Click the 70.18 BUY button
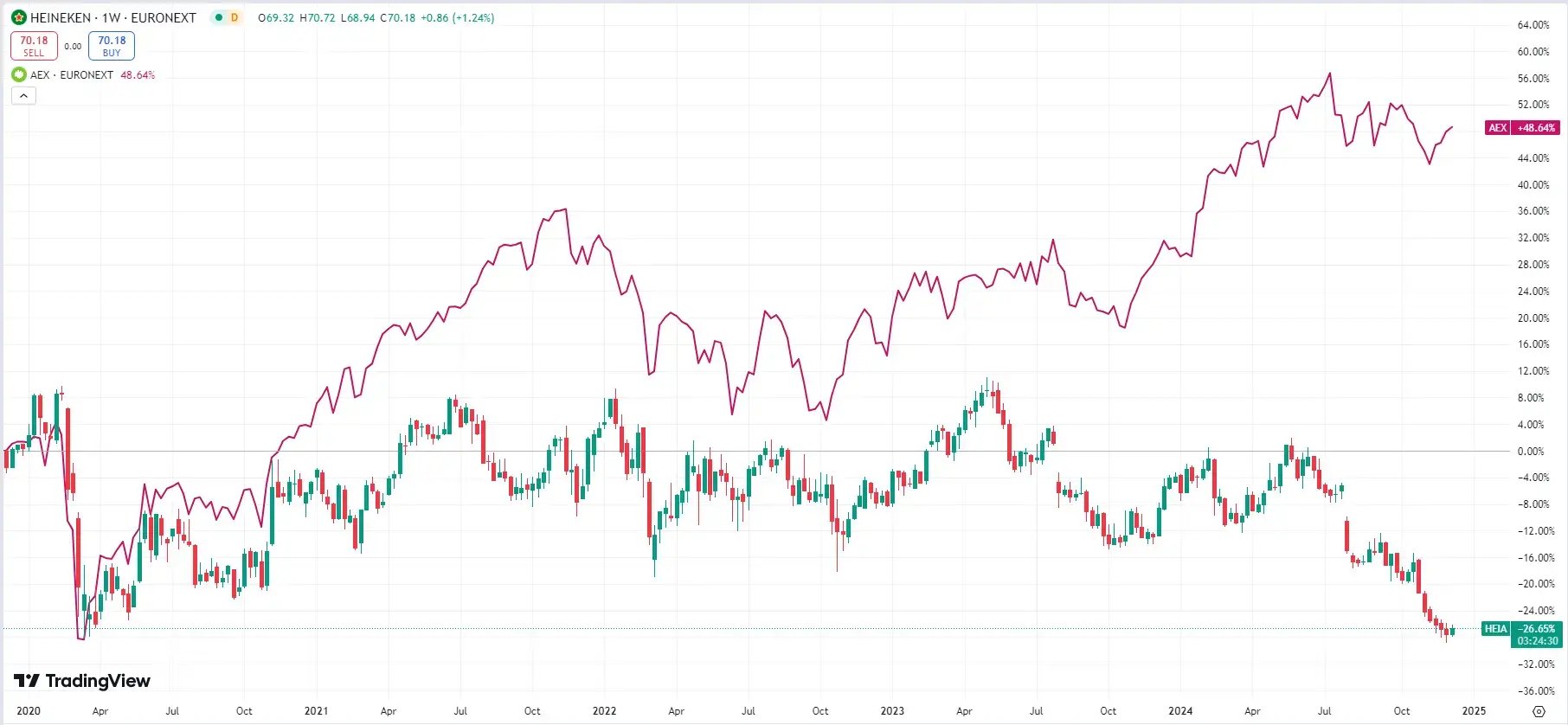1568x725 pixels. coord(112,46)
